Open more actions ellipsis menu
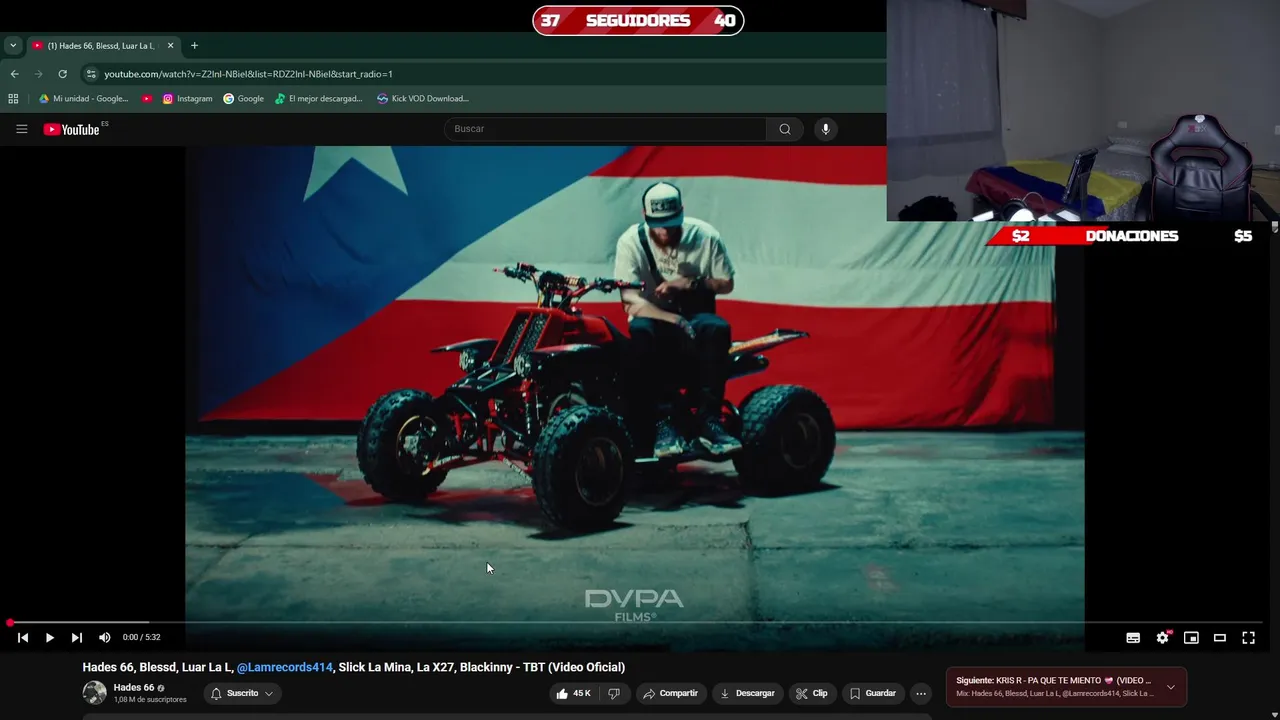Viewport: 1280px width, 720px height. (921, 693)
